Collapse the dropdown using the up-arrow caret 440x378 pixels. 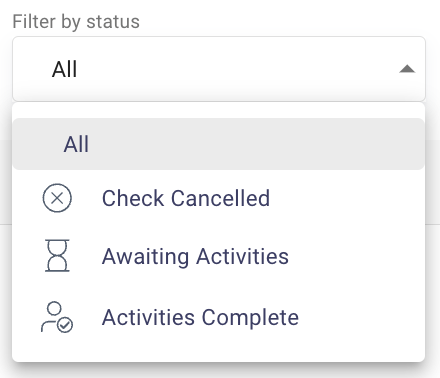pyautogui.click(x=407, y=69)
